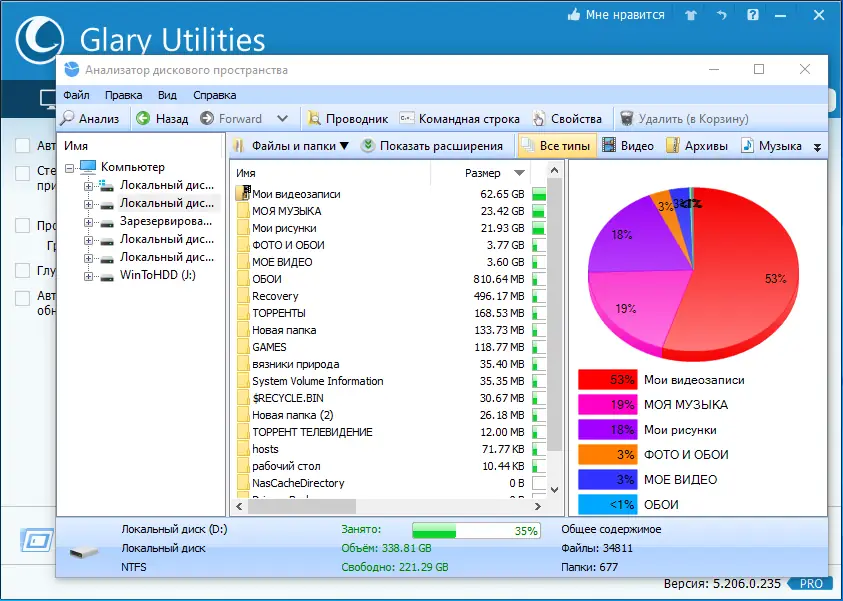The image size is (843, 601).
Task: Expand the Зарезервирова... drive node
Action: [88, 223]
